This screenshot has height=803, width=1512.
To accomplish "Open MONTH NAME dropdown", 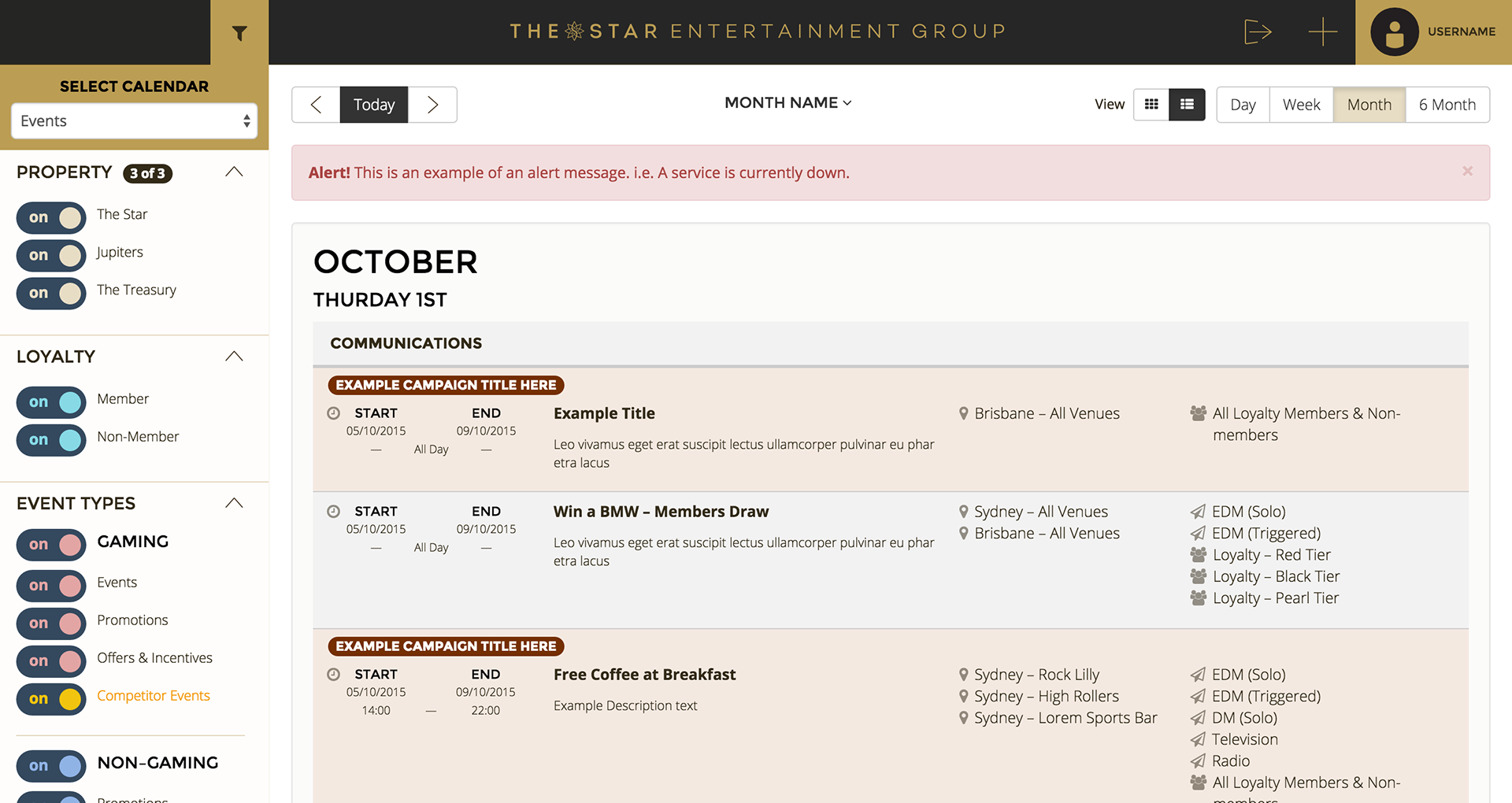I will point(788,103).
